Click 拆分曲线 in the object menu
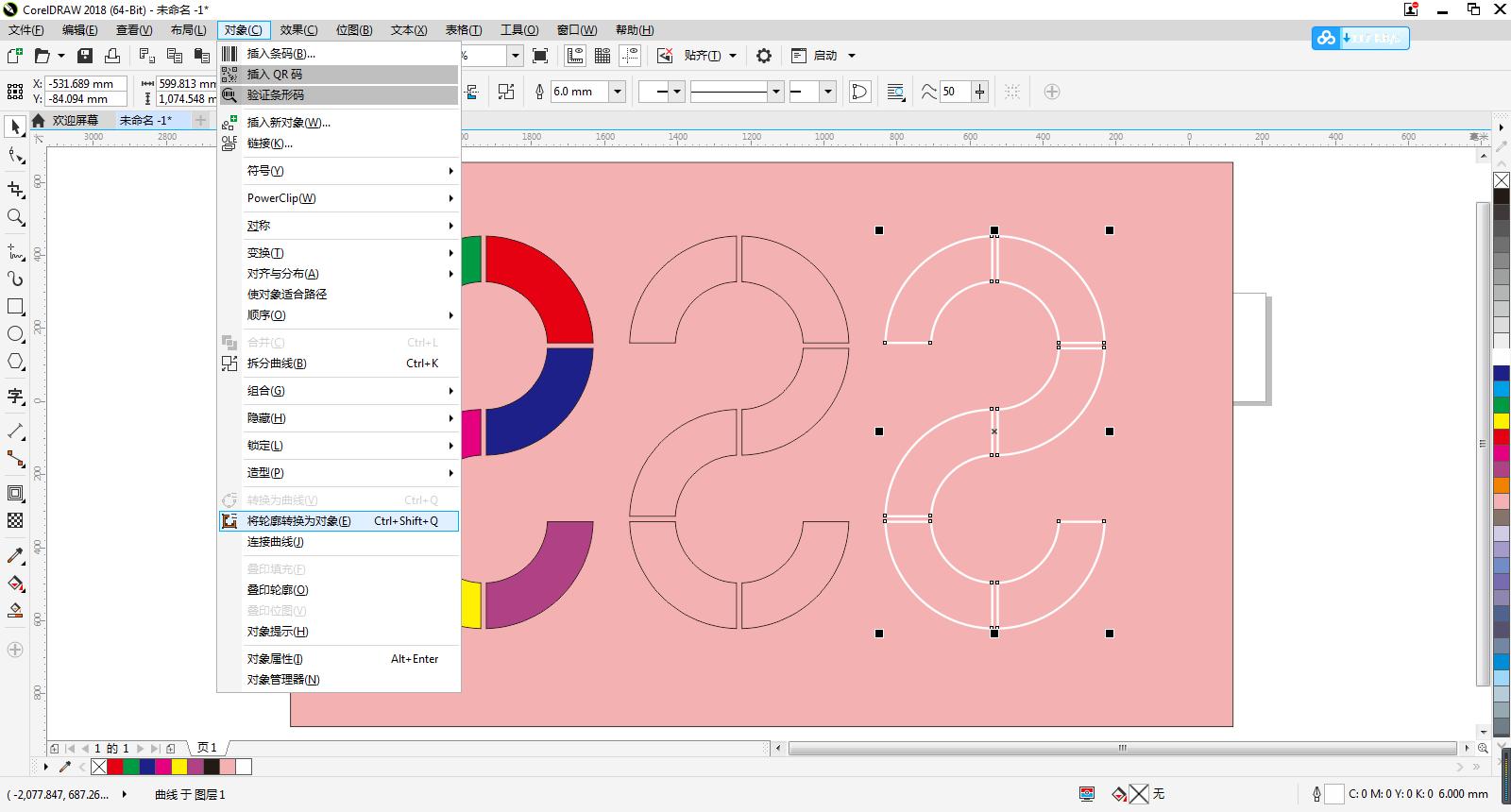 tap(277, 364)
